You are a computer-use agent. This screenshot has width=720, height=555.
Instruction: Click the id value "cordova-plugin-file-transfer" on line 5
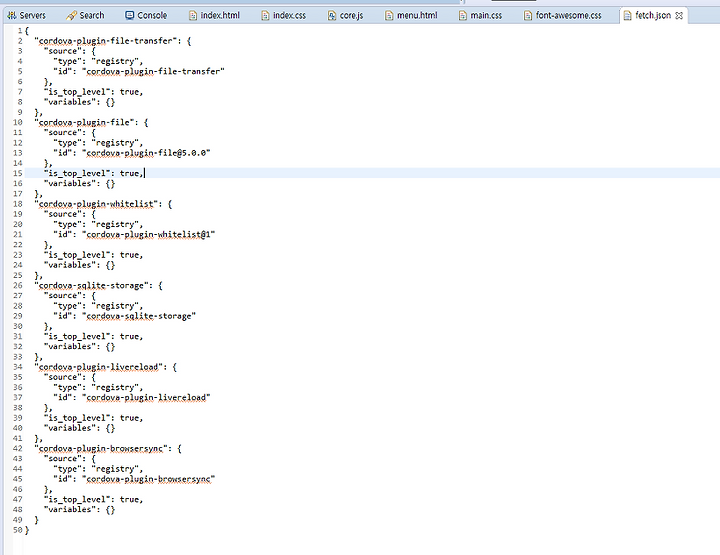pos(153,71)
